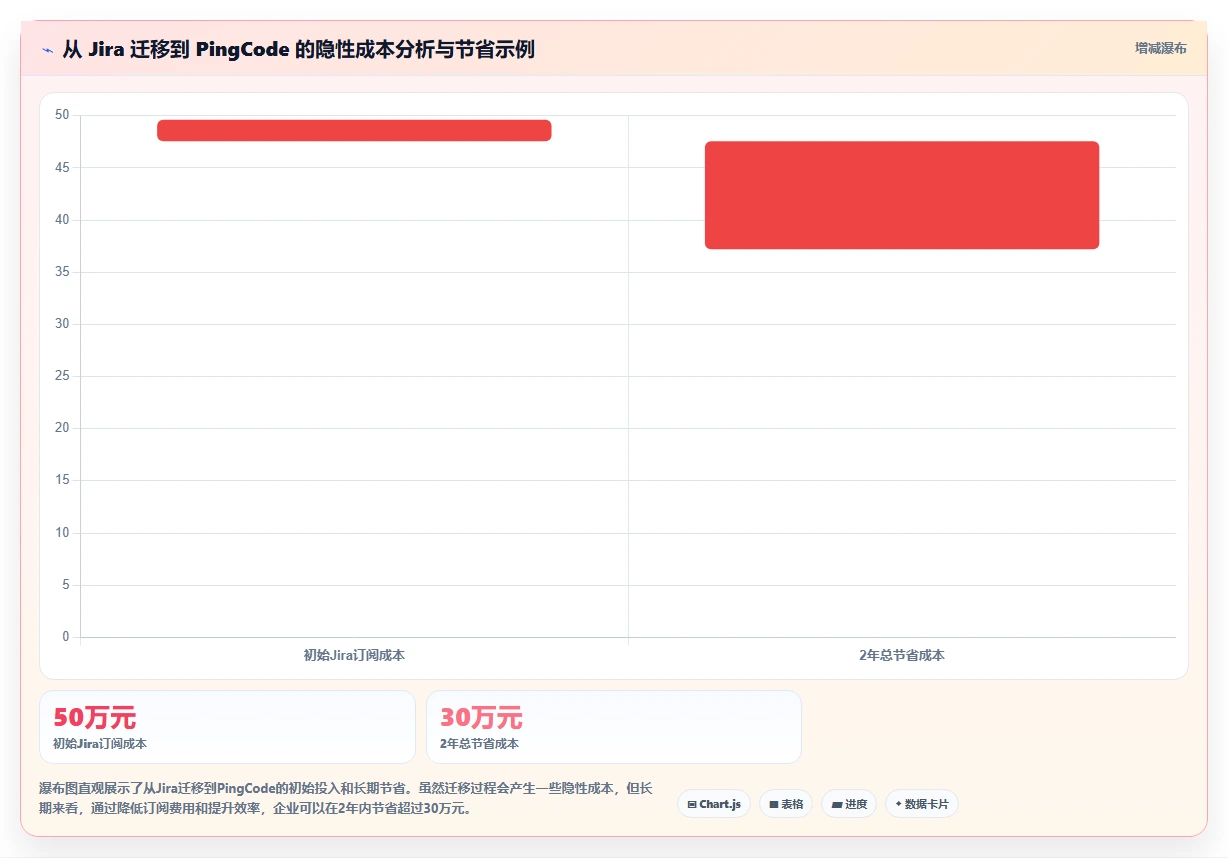This screenshot has height=858, width=1228.
Task: Click the y-axis value 20
Action: point(62,428)
